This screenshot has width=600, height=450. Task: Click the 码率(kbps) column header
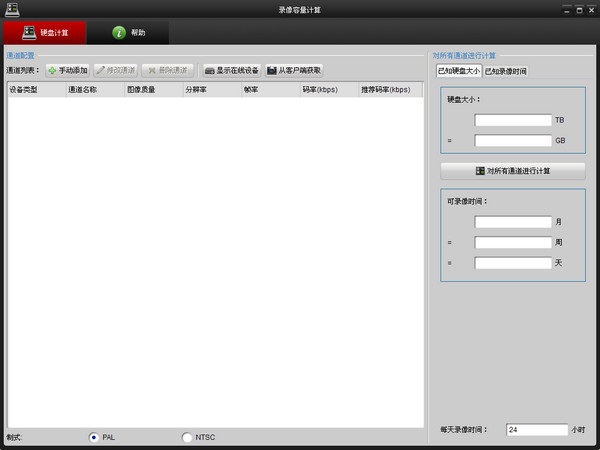click(329, 90)
